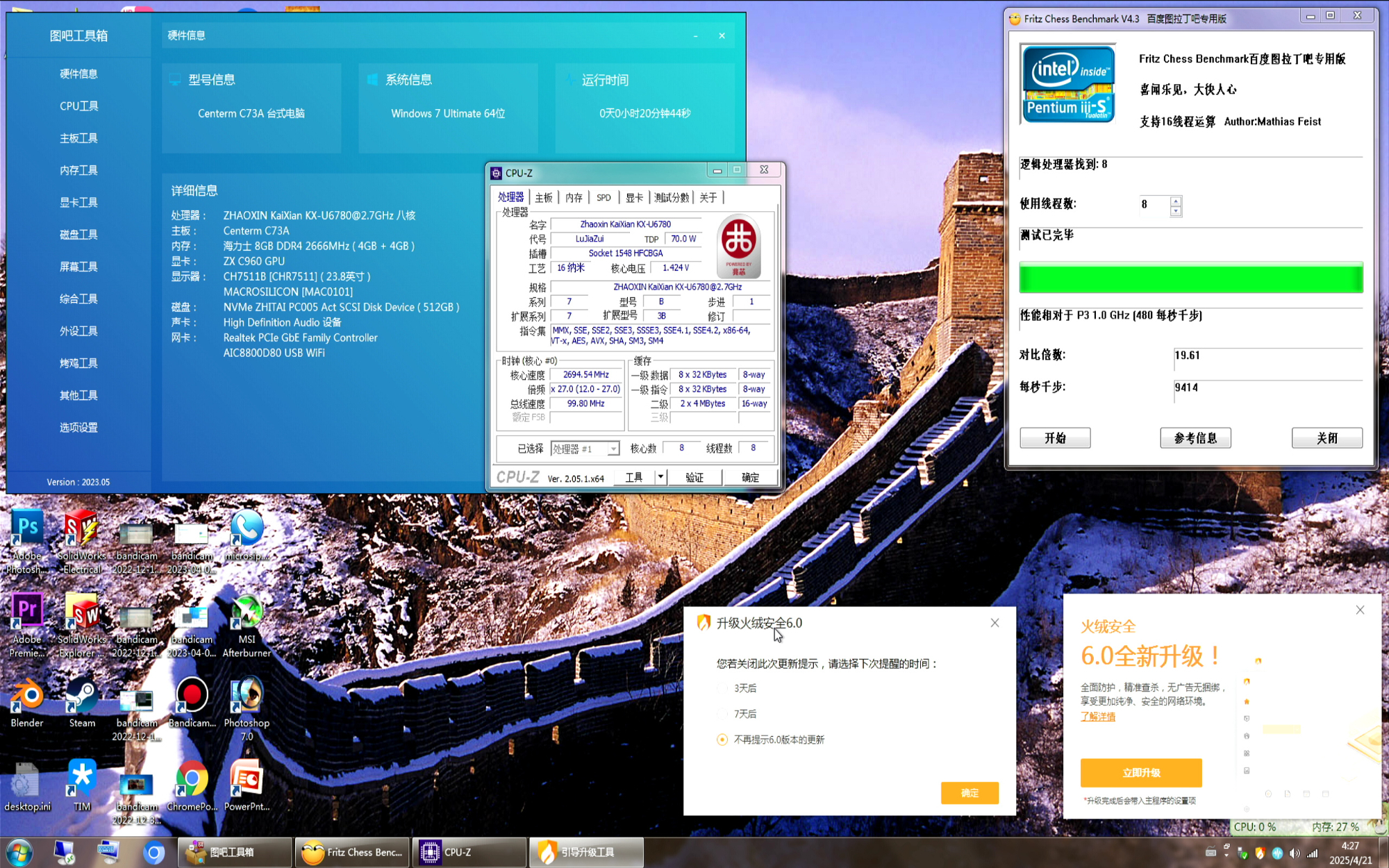This screenshot has height=868, width=1389.
Task: Open 烤鸡工具 in toolbox sidebar
Action: pos(78,363)
